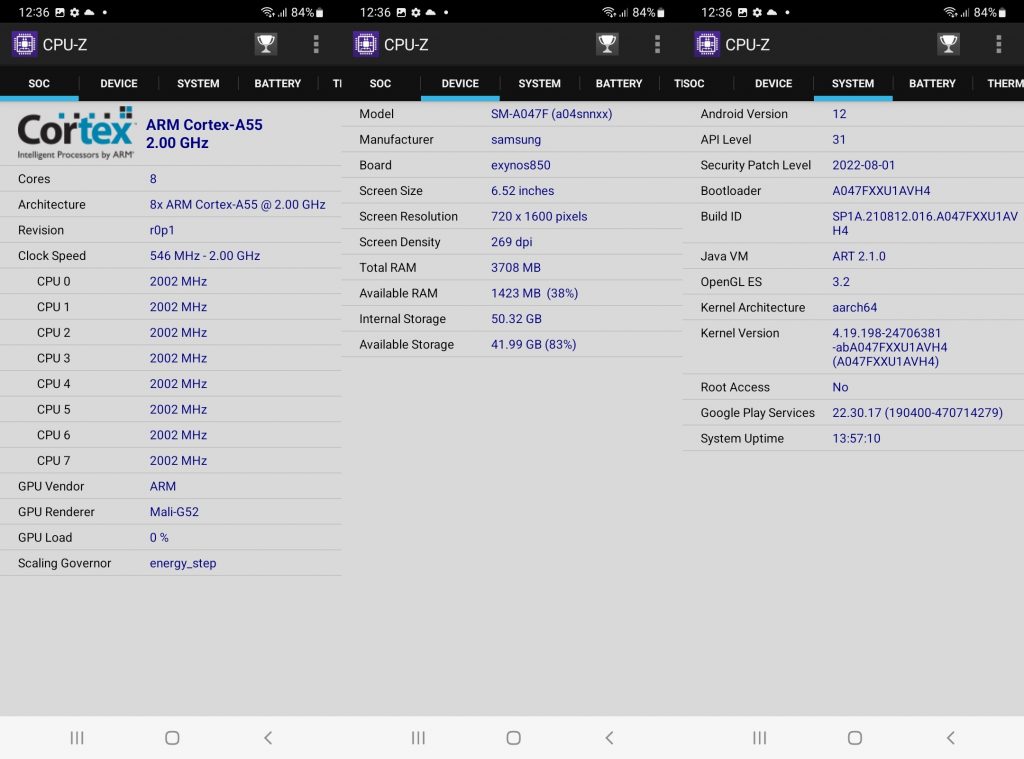Image resolution: width=1024 pixels, height=759 pixels.
Task: Tap the settings gear notification icon in left status bar
Action: (x=74, y=12)
